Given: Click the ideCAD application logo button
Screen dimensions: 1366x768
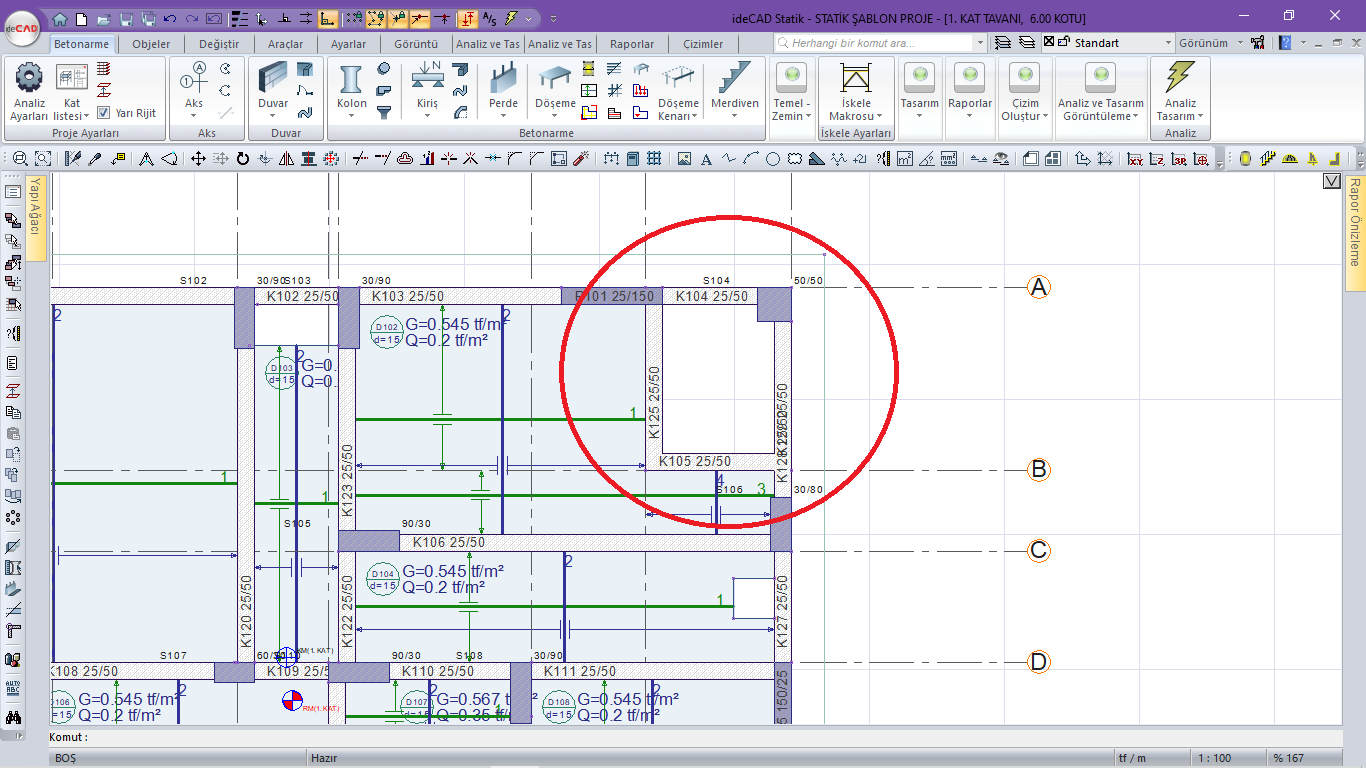Looking at the screenshot, I should (x=20, y=27).
